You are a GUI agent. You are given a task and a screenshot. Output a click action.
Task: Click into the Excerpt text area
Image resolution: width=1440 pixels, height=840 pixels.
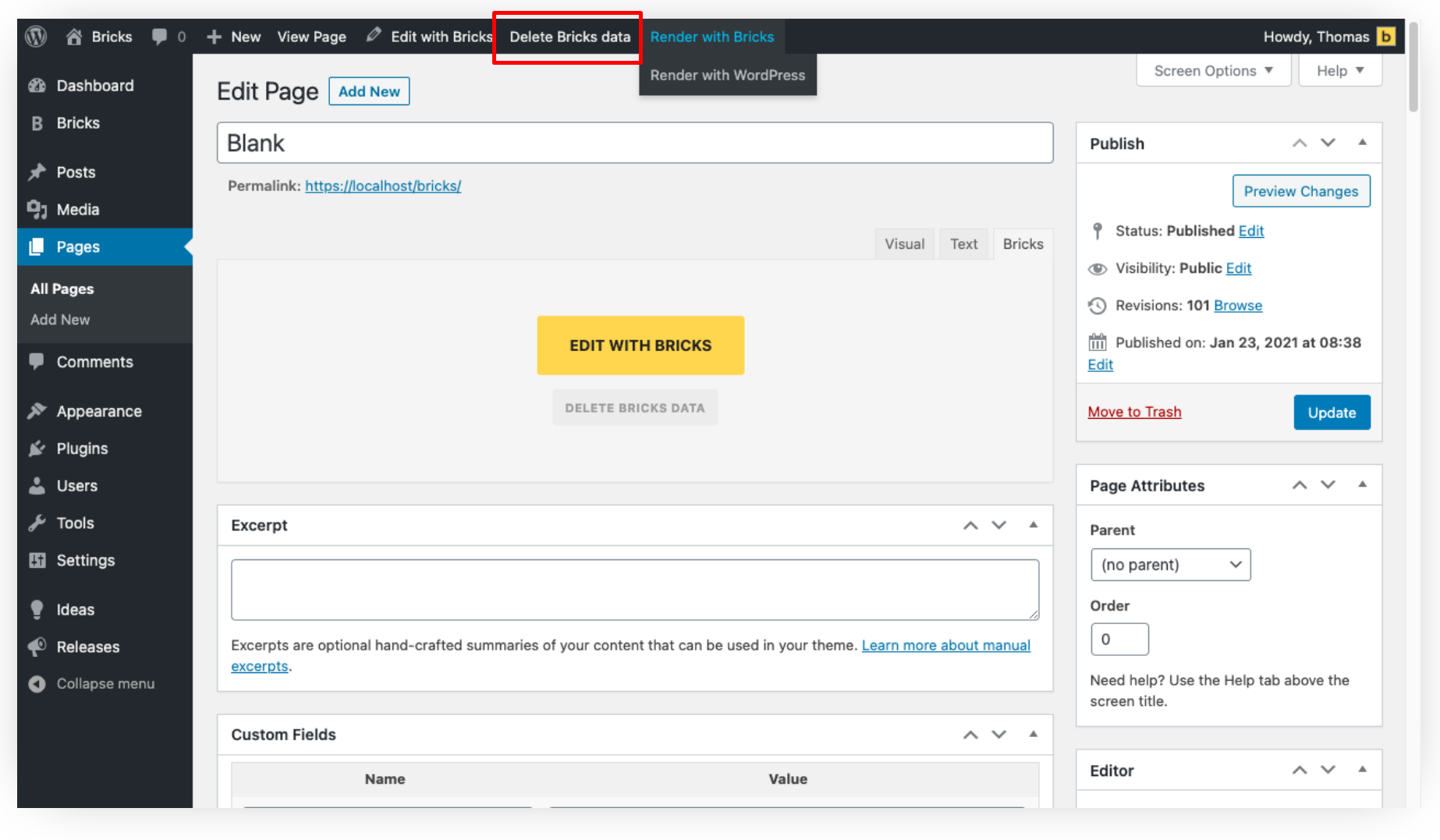tap(635, 590)
